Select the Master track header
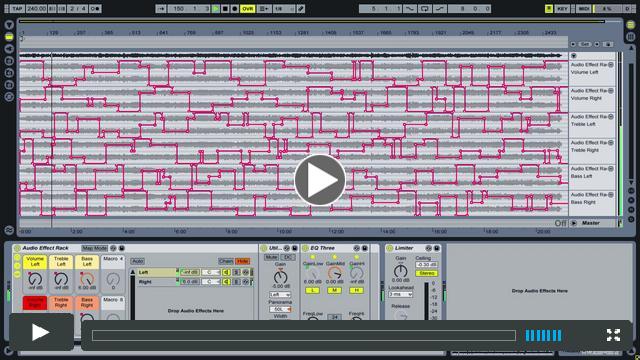Image resolution: width=640 pixels, height=360 pixels. pyautogui.click(x=591, y=223)
